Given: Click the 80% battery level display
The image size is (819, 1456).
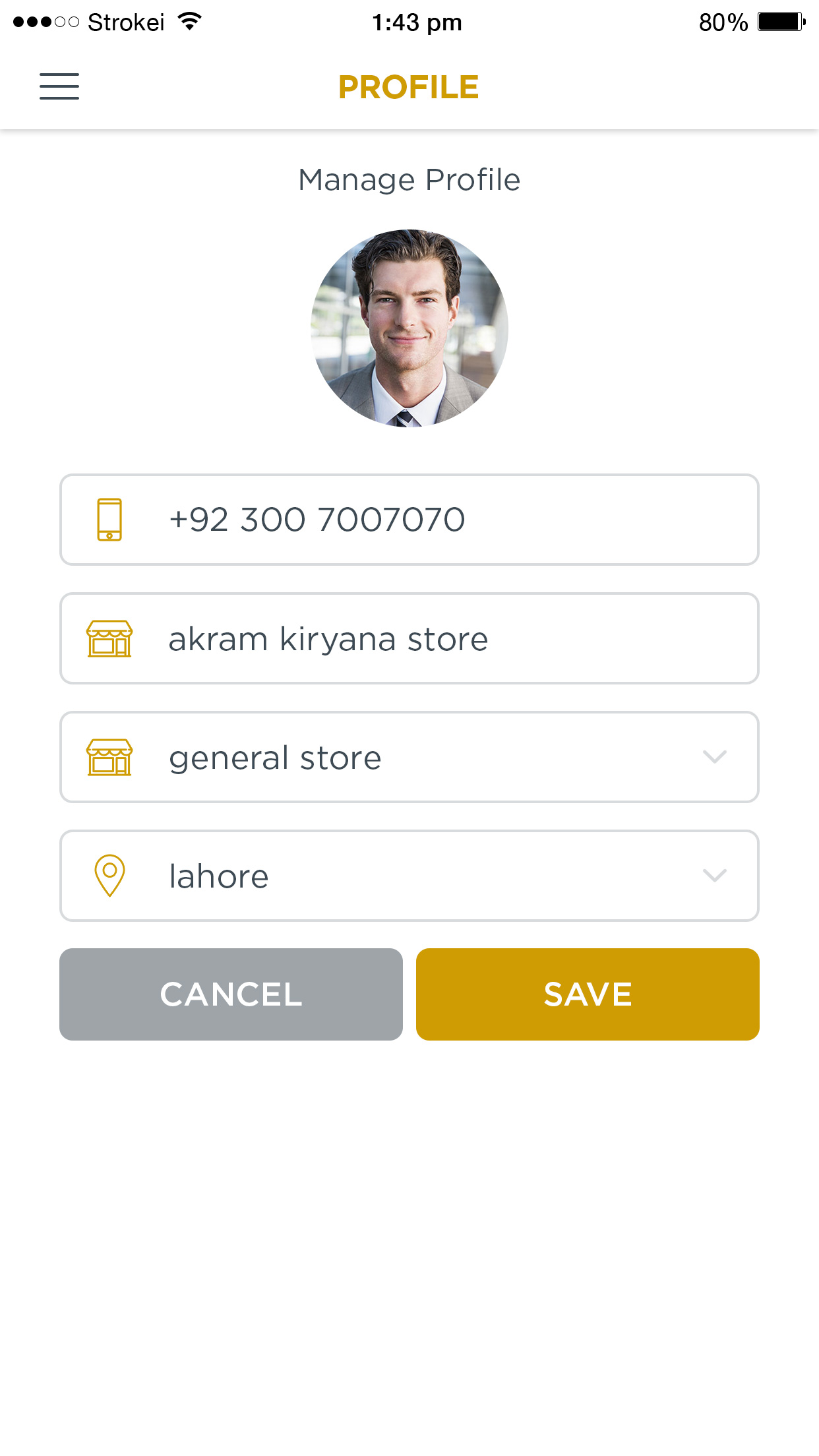Looking at the screenshot, I should pos(723,22).
